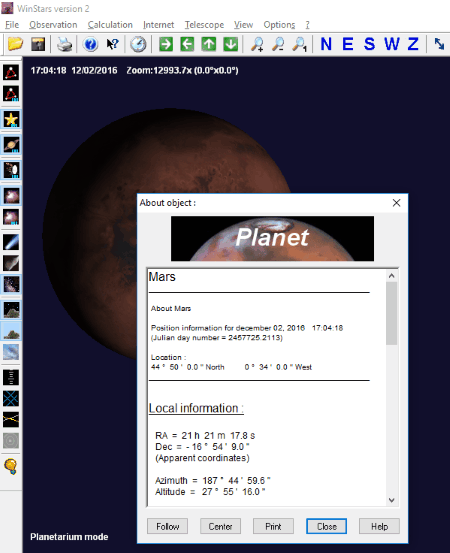Click the Mars title in info panel
Image resolution: width=450 pixels, height=553 pixels.
[x=162, y=277]
